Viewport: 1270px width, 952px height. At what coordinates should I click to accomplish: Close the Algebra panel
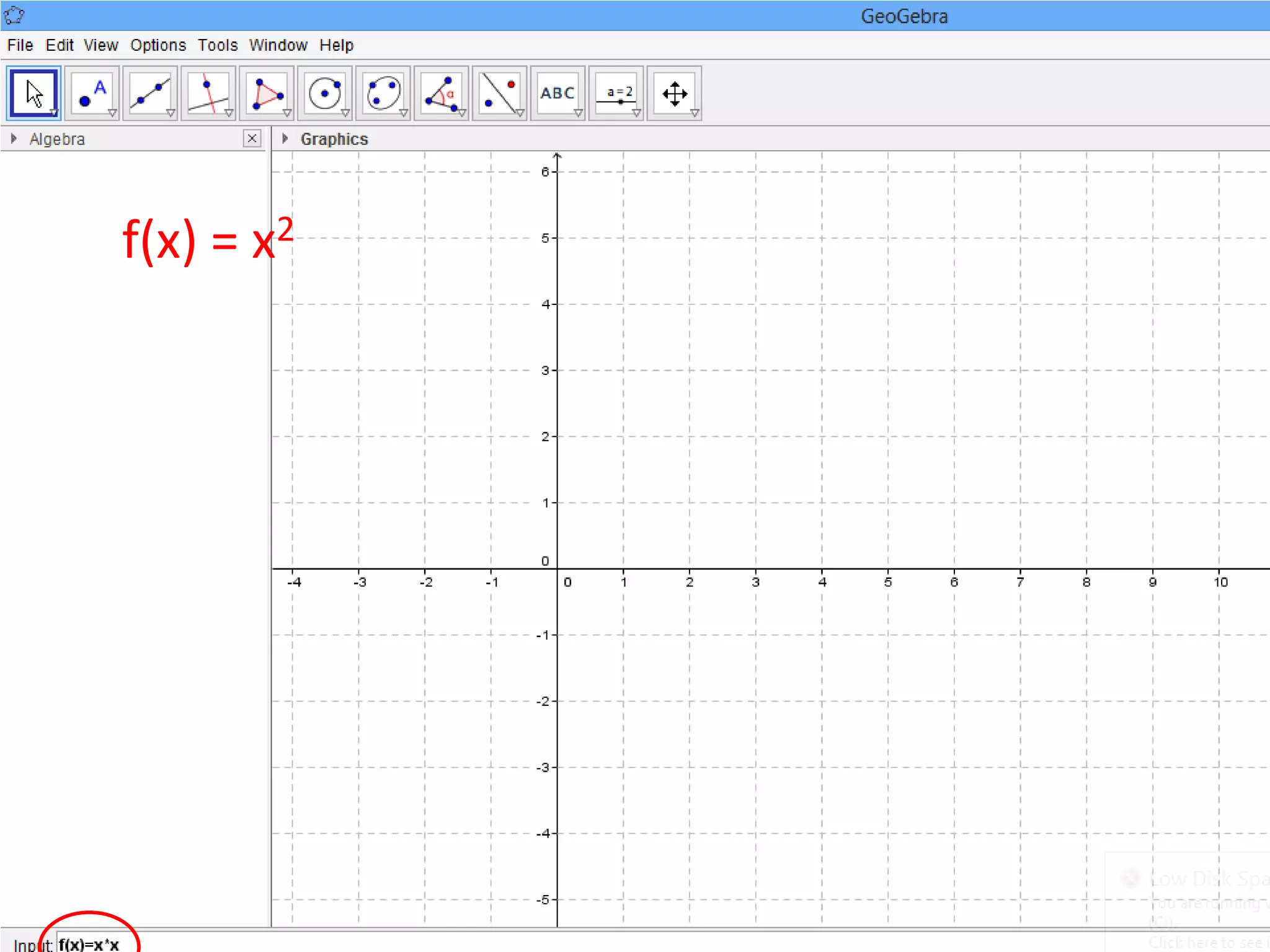coord(252,138)
